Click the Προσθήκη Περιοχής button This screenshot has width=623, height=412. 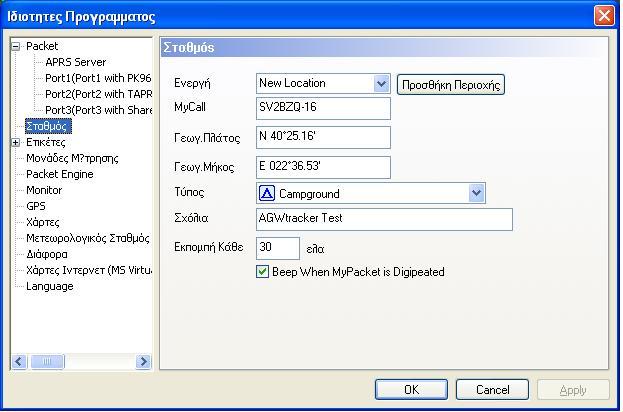[451, 85]
